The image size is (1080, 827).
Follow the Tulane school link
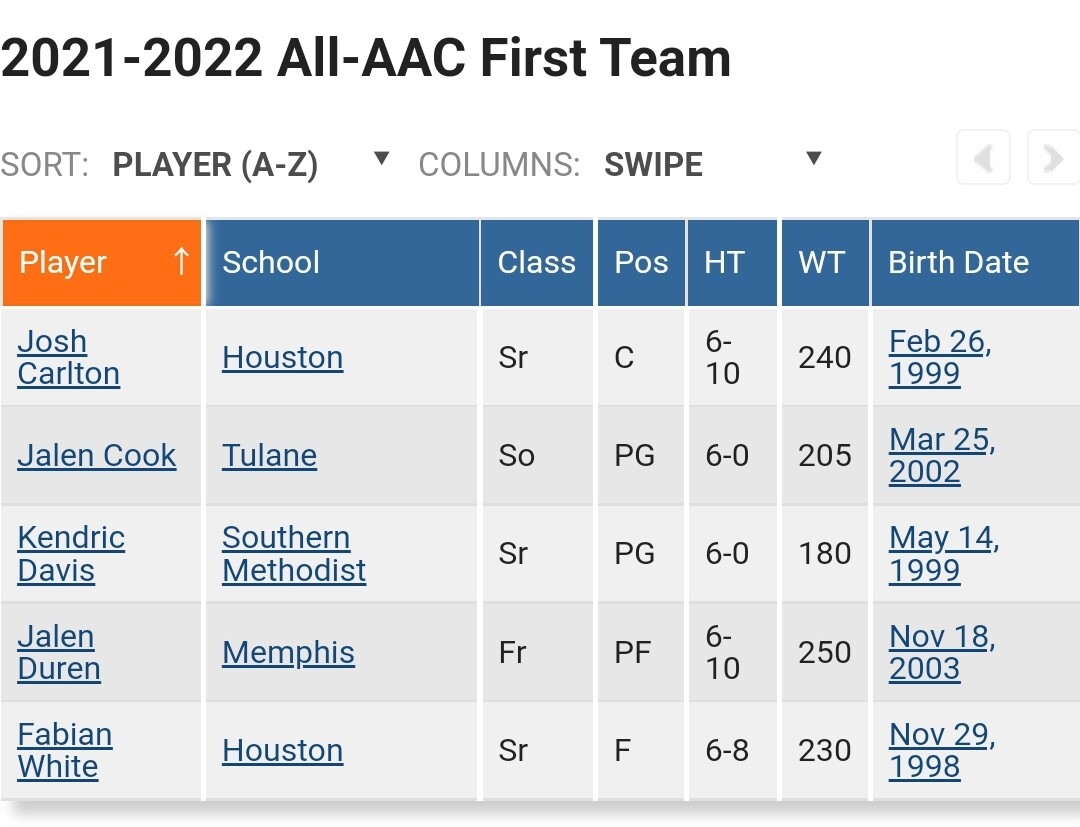tap(269, 456)
